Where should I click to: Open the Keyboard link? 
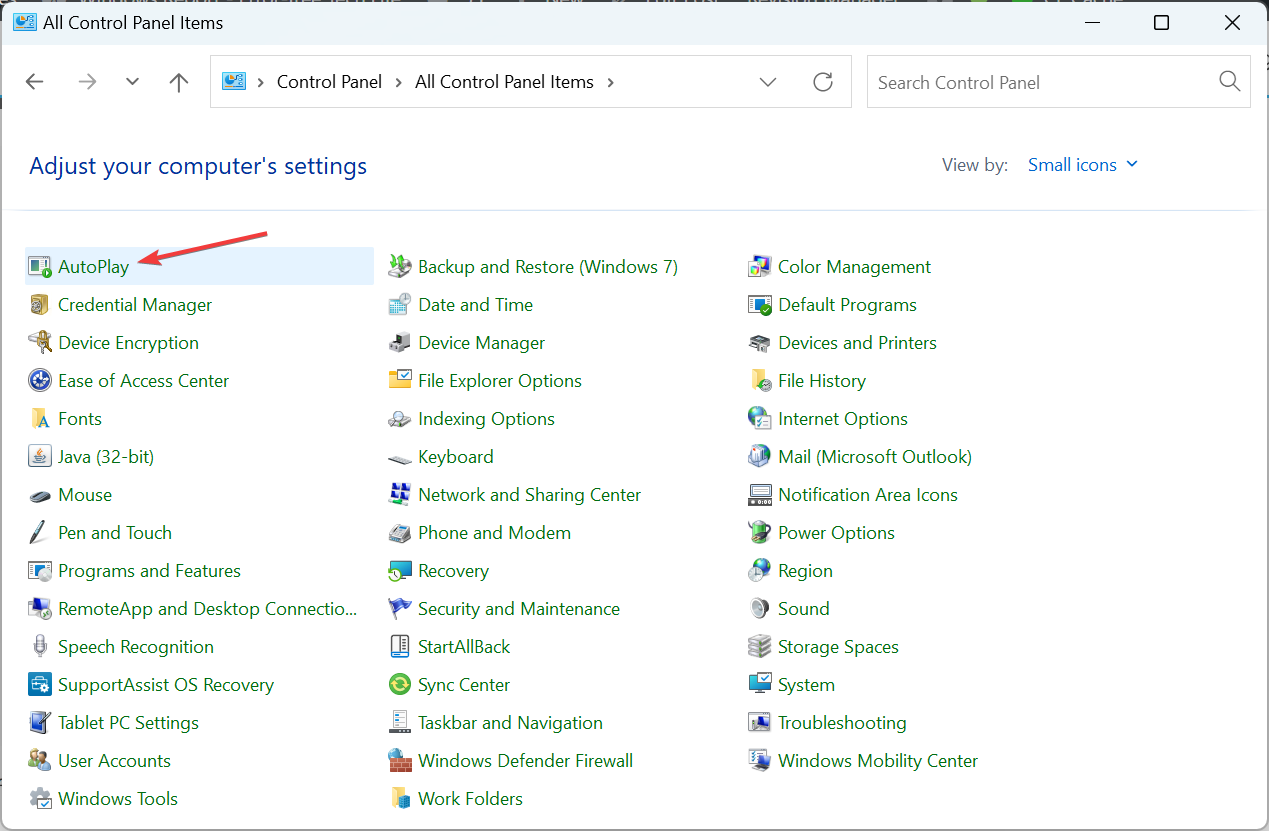tap(455, 457)
